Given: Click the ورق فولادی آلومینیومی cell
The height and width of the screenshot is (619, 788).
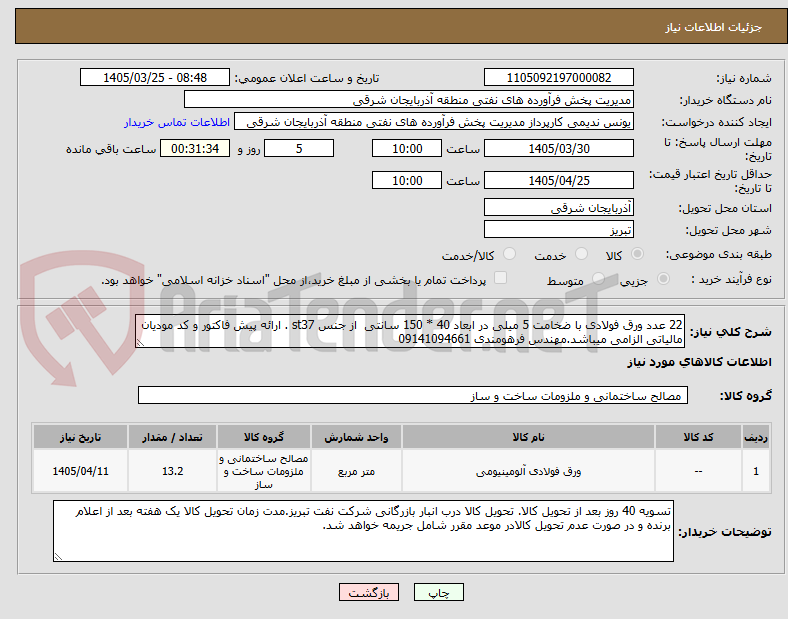Looking at the screenshot, I should (x=528, y=471).
